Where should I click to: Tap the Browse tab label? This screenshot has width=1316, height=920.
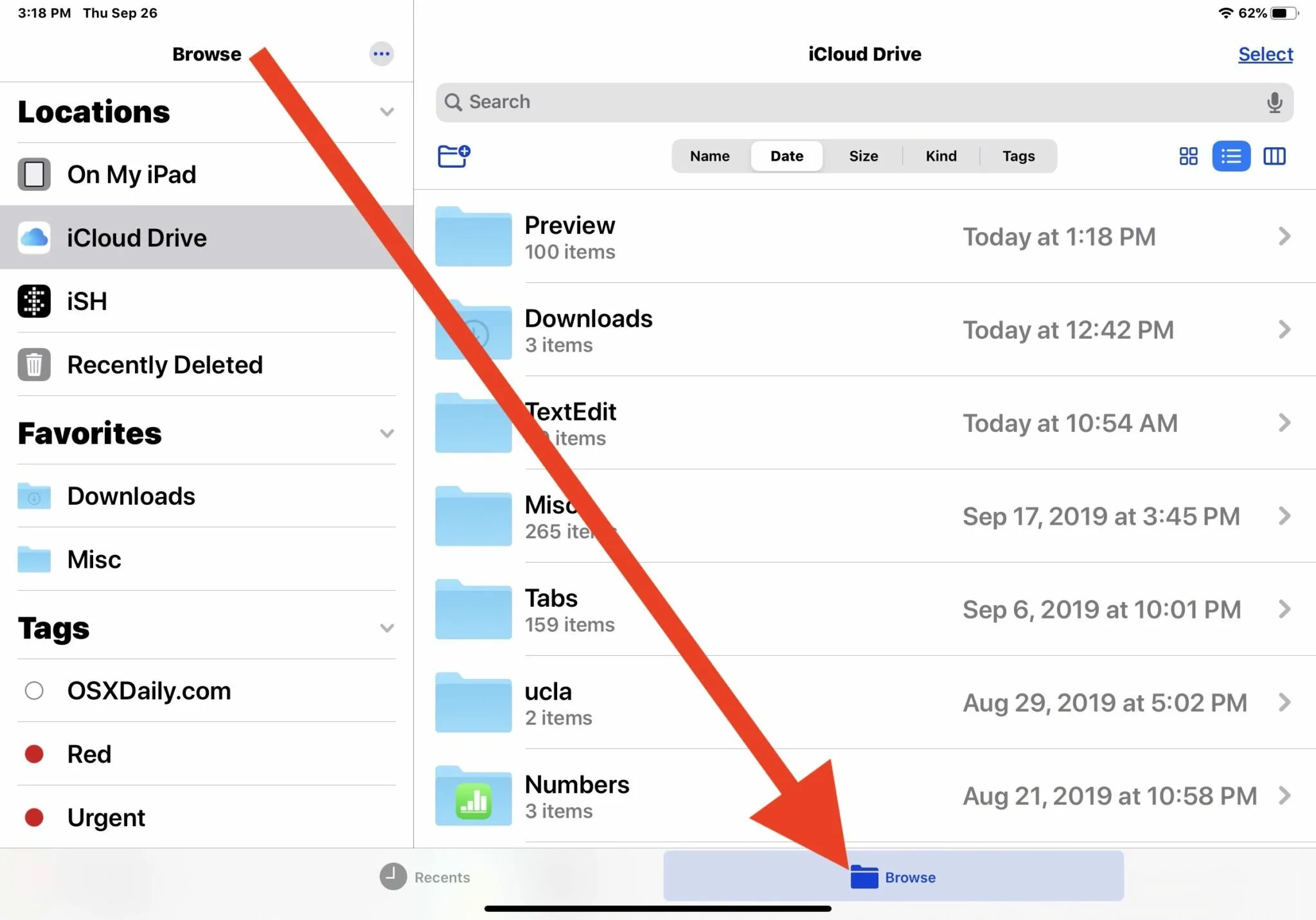[910, 878]
